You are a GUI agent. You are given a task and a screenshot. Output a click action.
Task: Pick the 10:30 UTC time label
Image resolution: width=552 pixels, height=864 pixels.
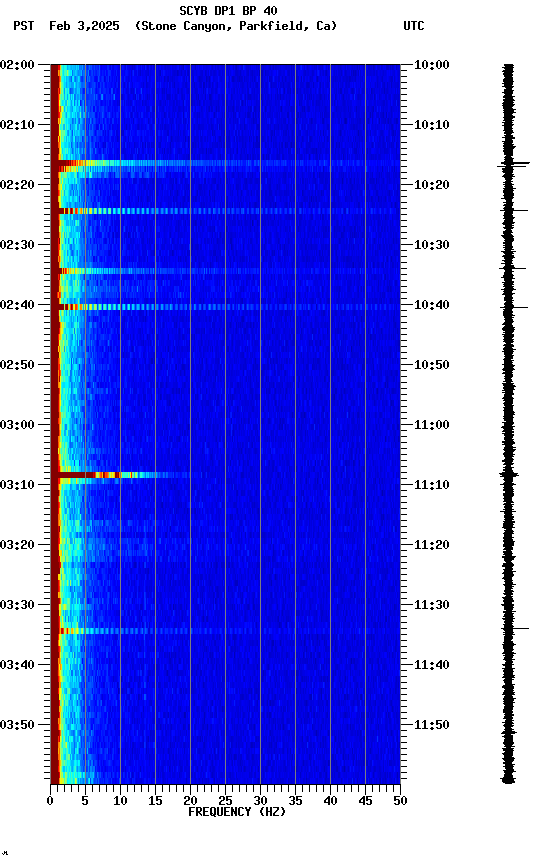pos(431,245)
